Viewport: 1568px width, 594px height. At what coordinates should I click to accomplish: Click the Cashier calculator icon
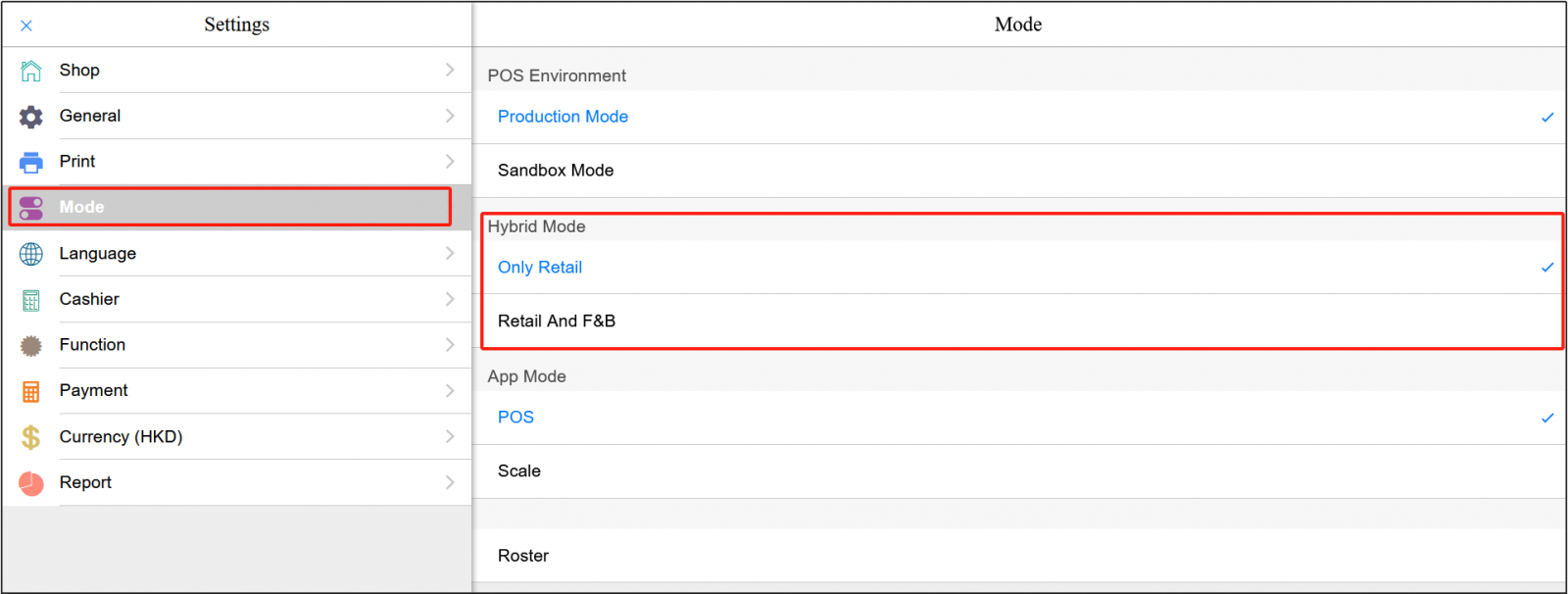click(30, 299)
